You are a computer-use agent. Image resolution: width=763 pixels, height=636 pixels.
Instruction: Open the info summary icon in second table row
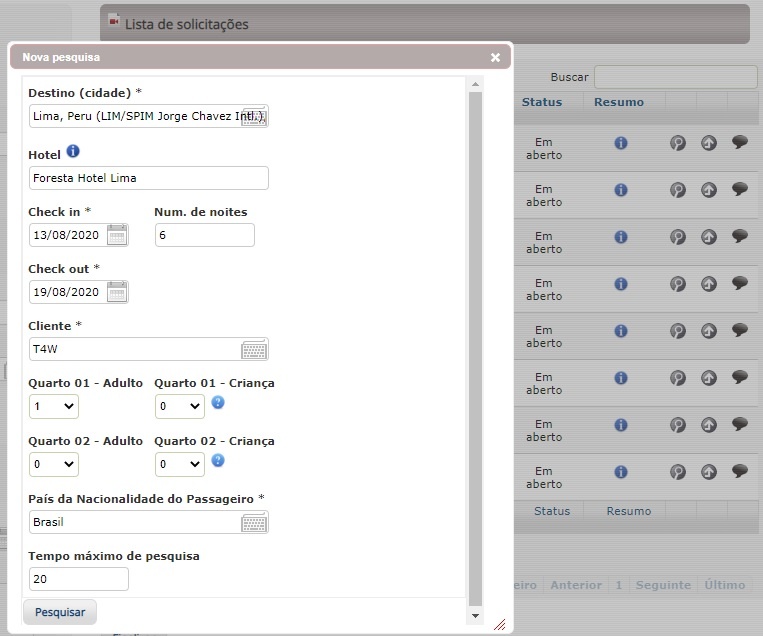click(x=621, y=190)
